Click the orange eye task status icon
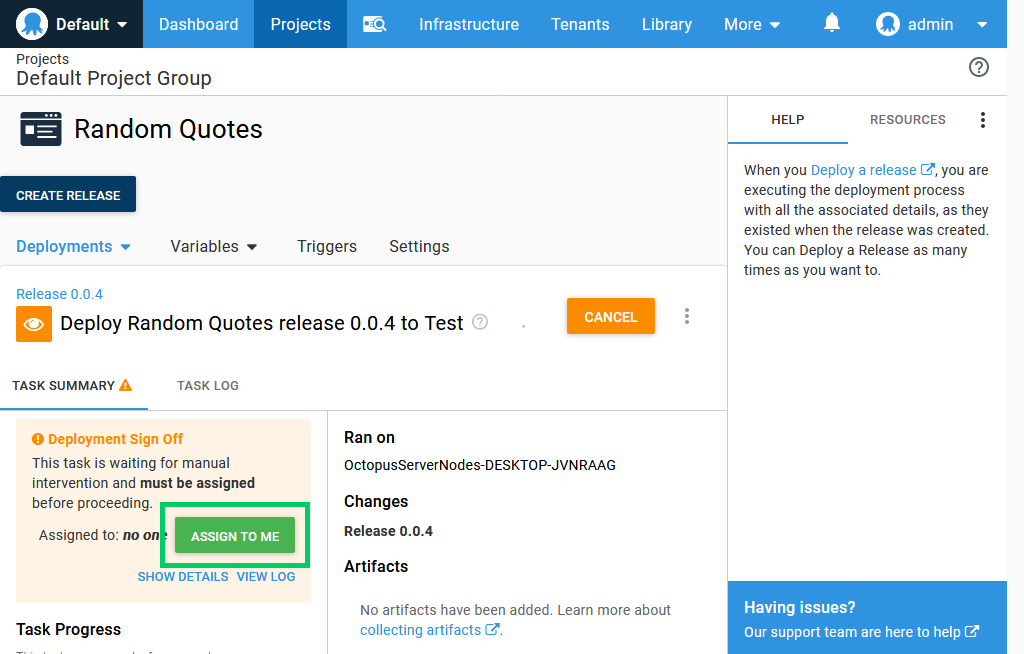 (x=34, y=324)
